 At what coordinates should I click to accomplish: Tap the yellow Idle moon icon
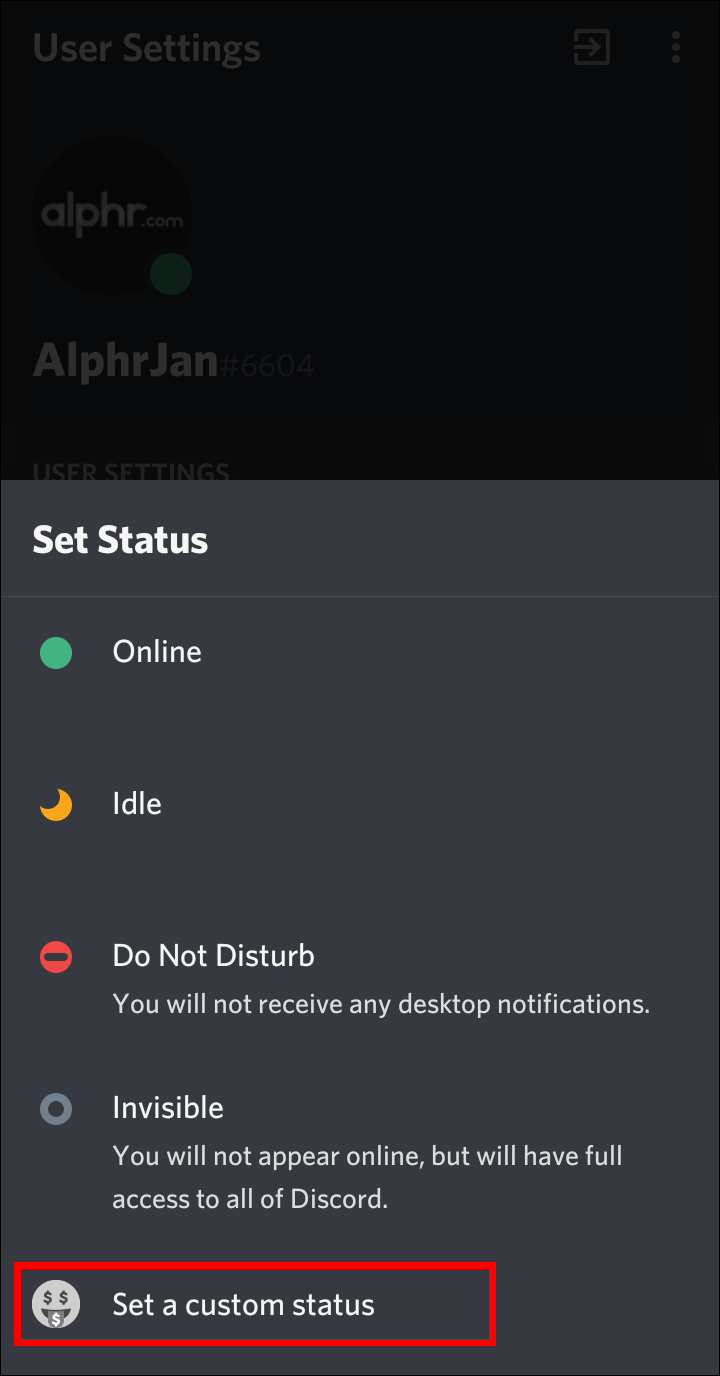coord(56,805)
